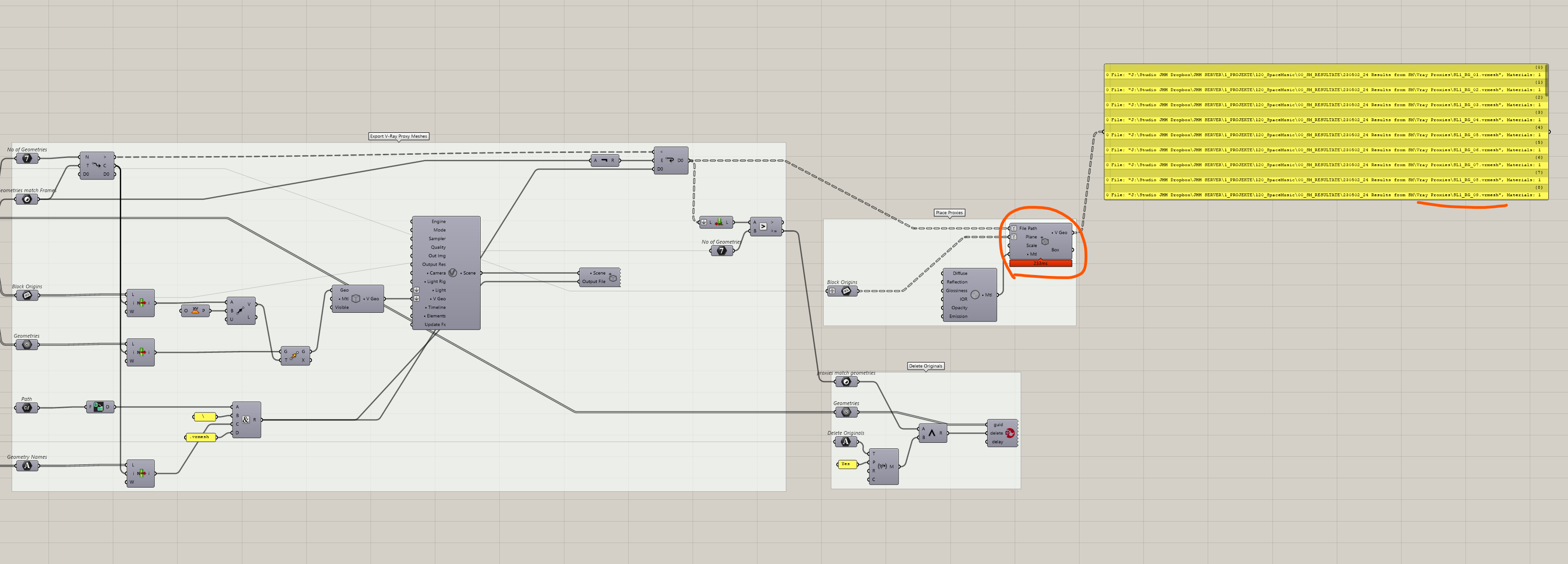Select the Vector 2Pt component

pos(241,311)
